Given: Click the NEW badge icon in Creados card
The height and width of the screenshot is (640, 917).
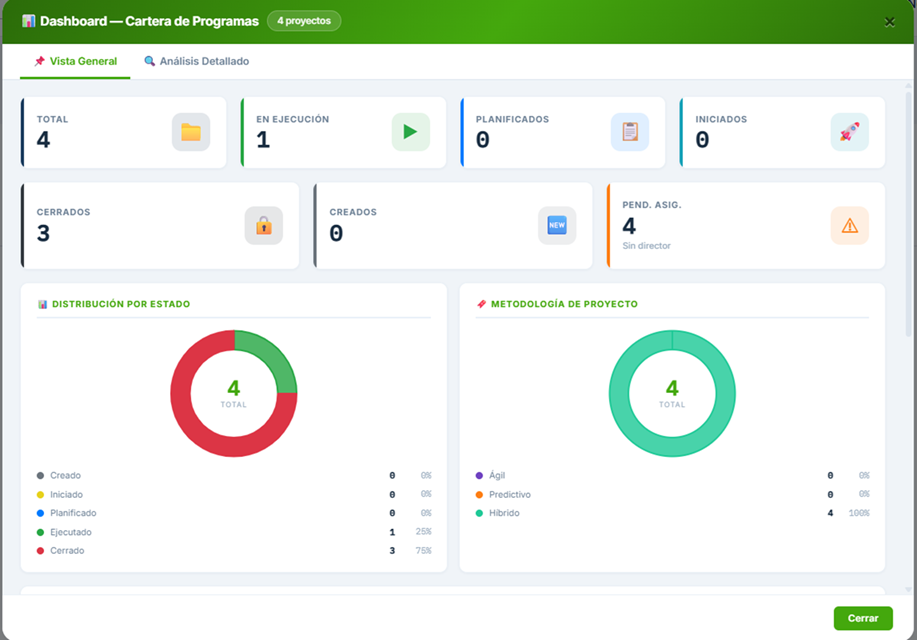Looking at the screenshot, I should [557, 226].
